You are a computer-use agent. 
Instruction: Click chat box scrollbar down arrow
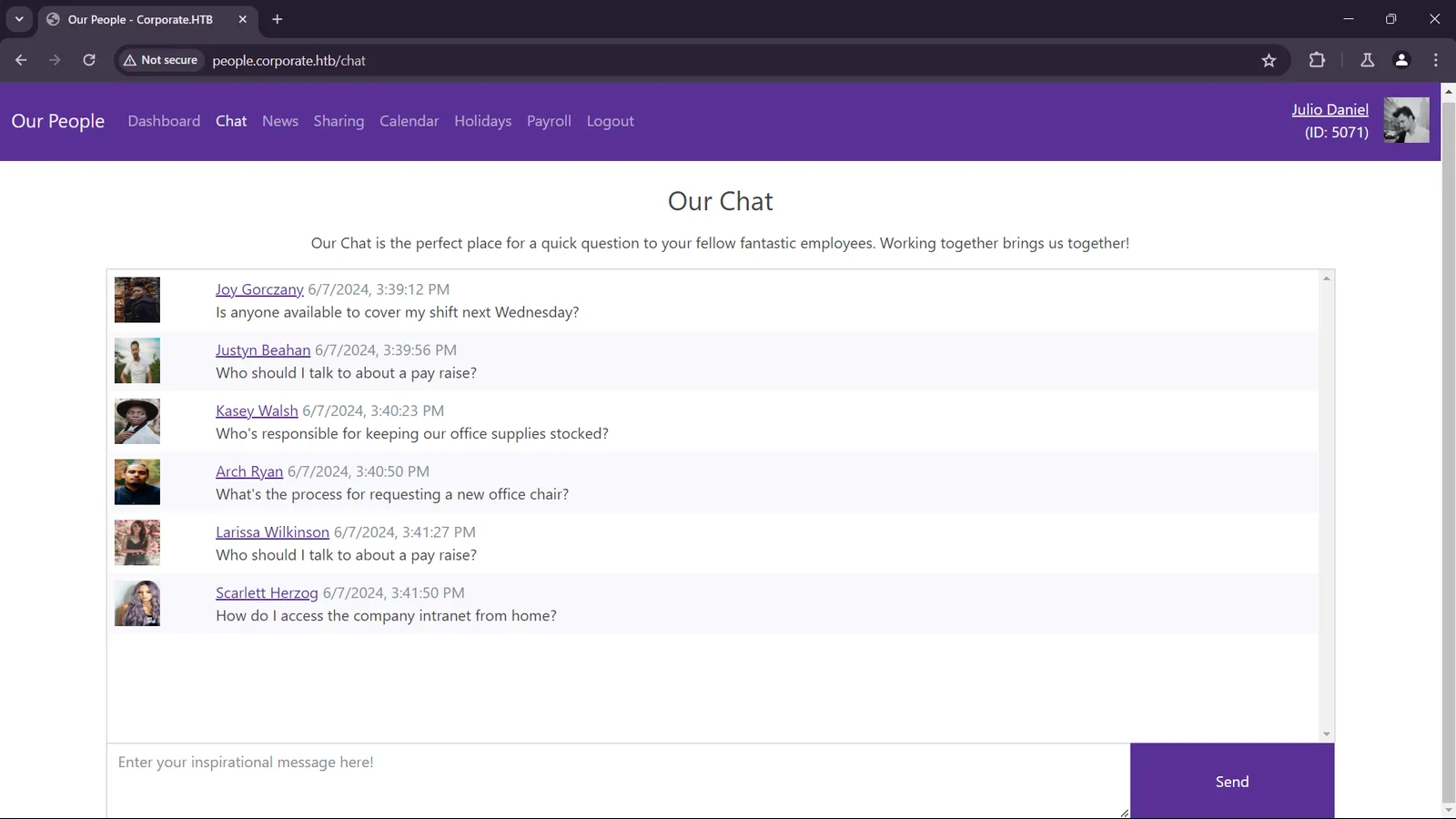click(1326, 734)
